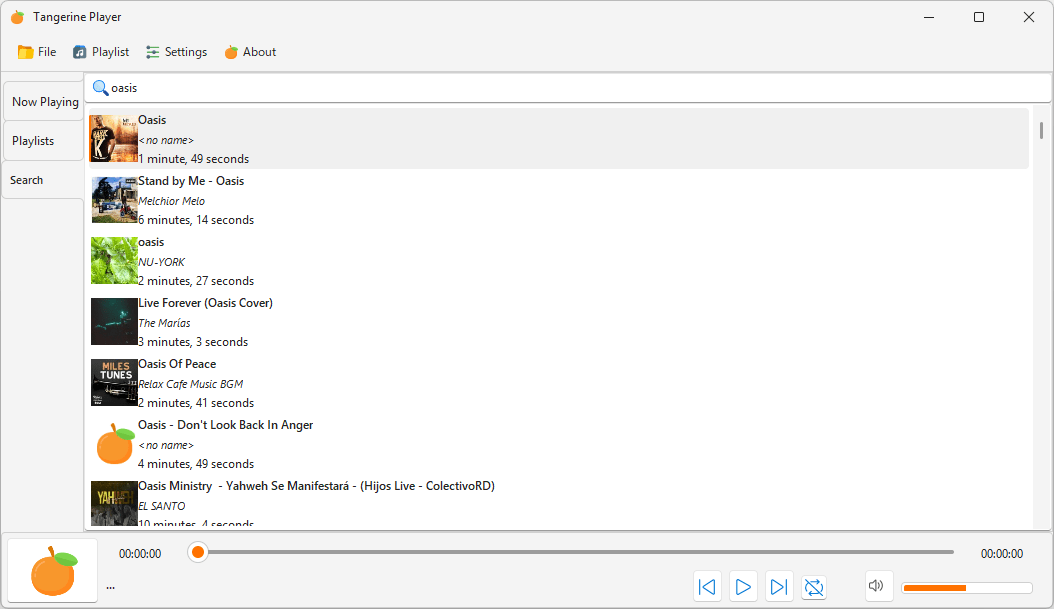The image size is (1054, 609).
Task: Click the tangerine album art in player bar
Action: 53,571
